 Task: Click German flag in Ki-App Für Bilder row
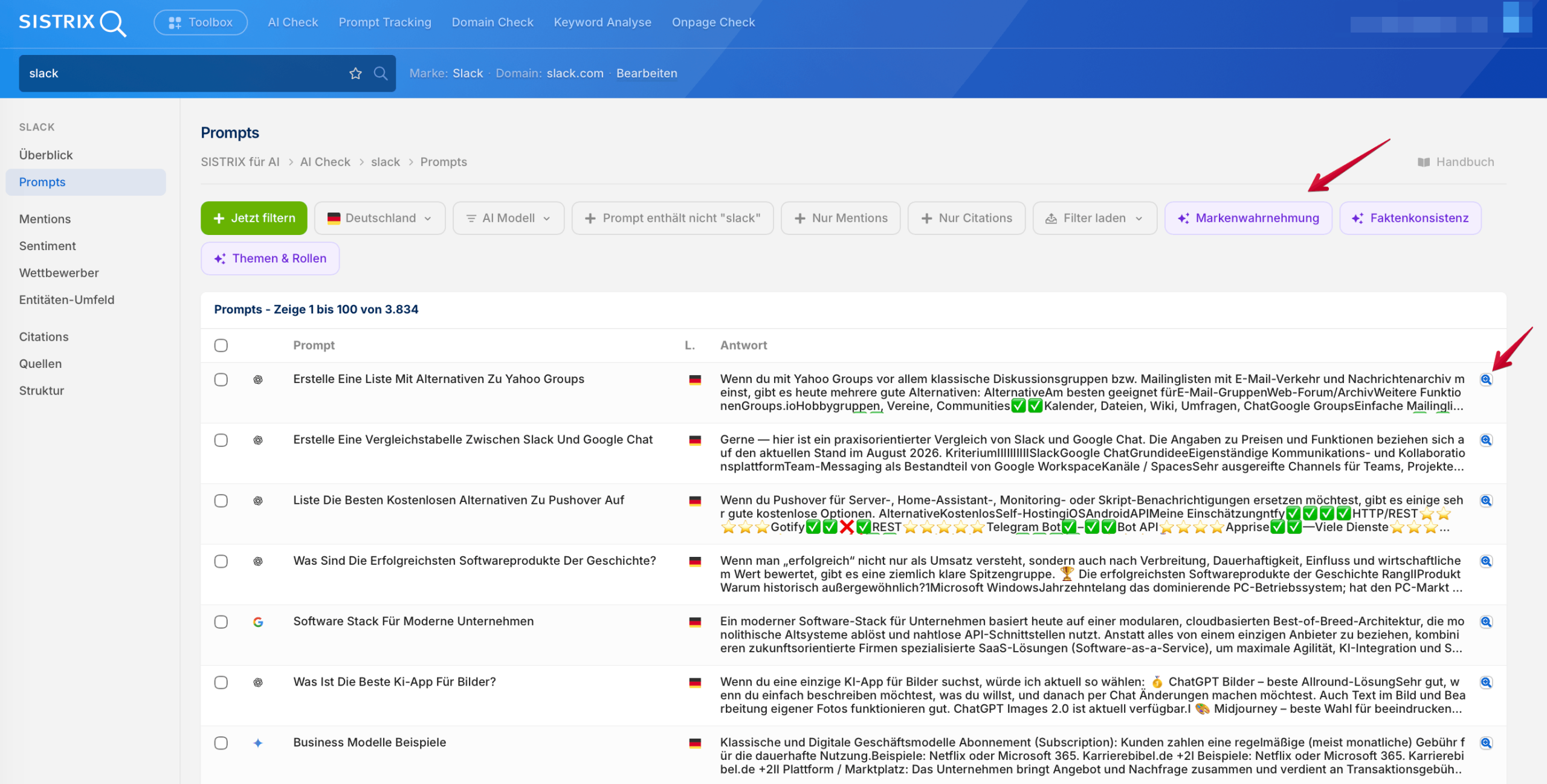(695, 682)
